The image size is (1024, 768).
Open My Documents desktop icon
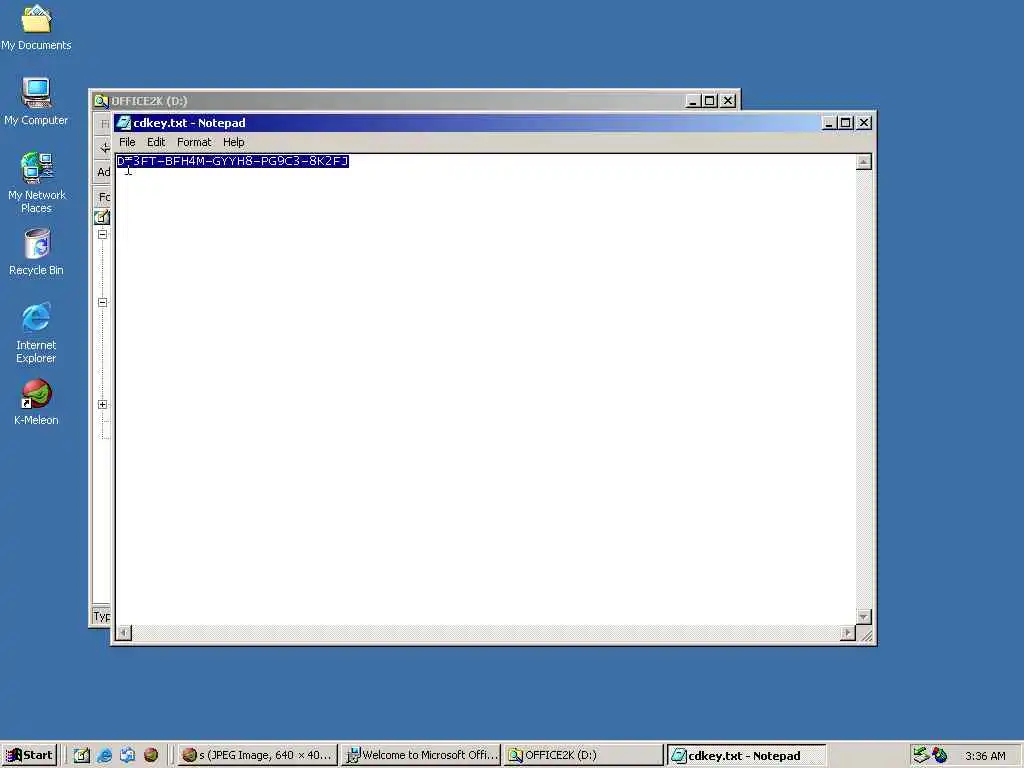[36, 26]
